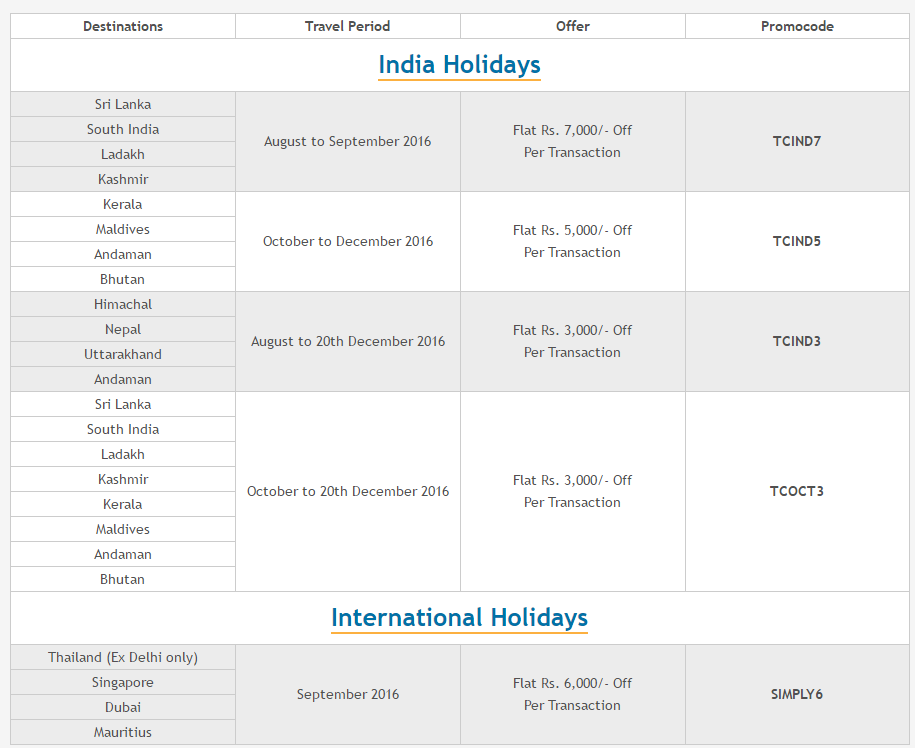Click the Promocode column header
Screen dimensions: 915x748
pyautogui.click(x=797, y=26)
